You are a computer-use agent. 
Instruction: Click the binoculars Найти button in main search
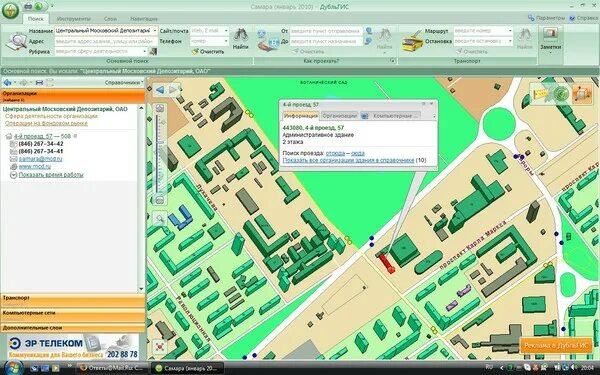coord(240,39)
